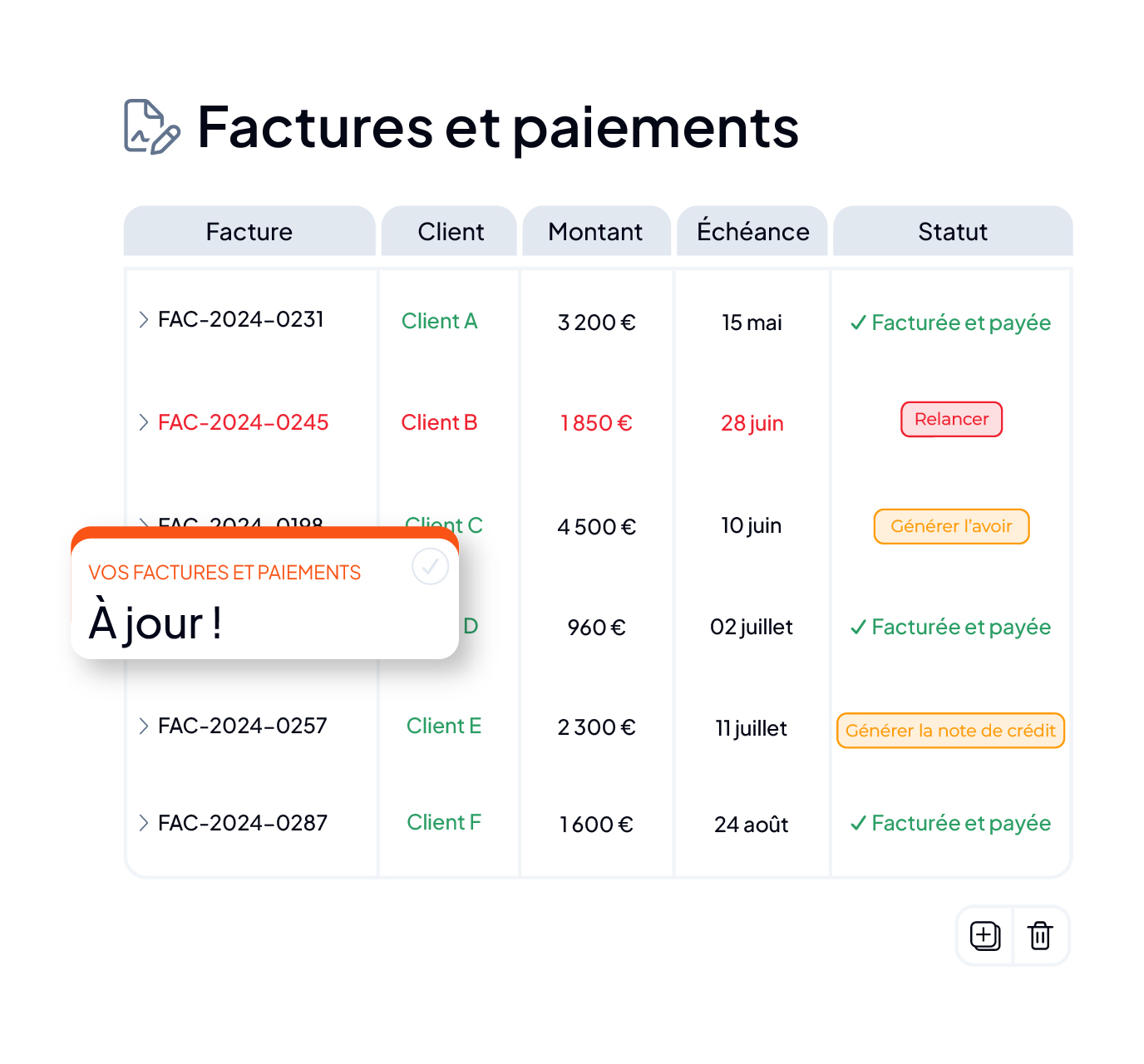Sort by the Montant column header
The width and height of the screenshot is (1144, 1064).
click(595, 231)
